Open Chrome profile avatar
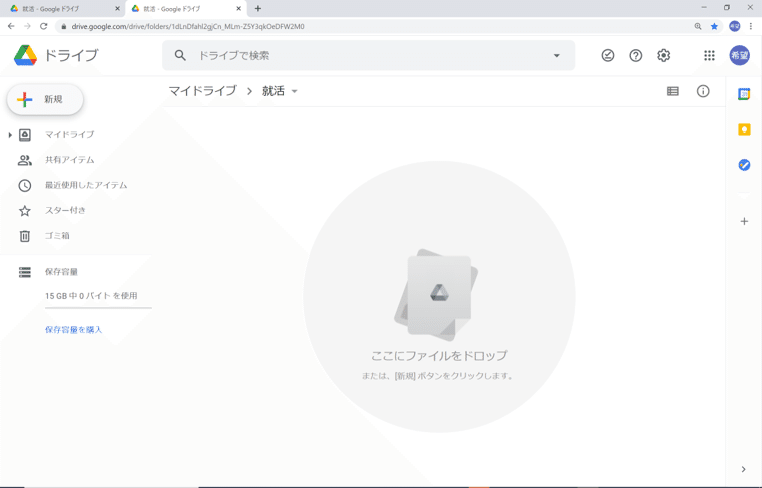Screen dimensions: 762x488 coord(734,27)
